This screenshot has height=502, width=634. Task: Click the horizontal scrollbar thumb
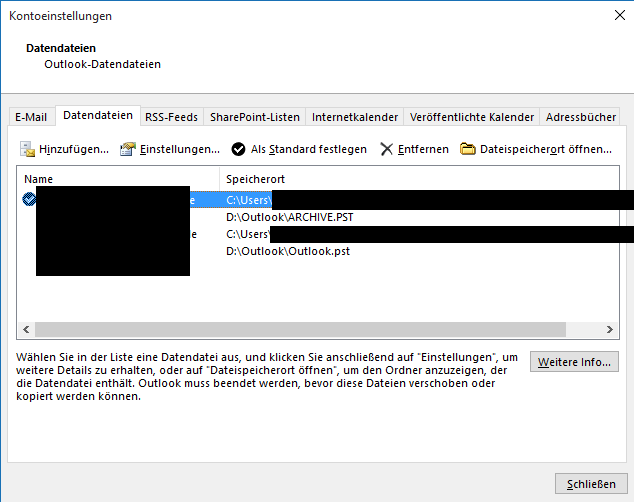click(x=300, y=329)
